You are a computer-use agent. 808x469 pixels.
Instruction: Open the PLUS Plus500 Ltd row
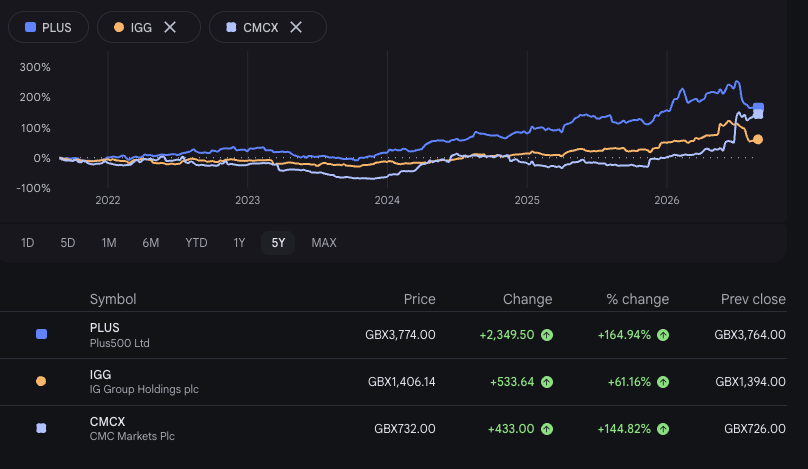[x=393, y=335]
